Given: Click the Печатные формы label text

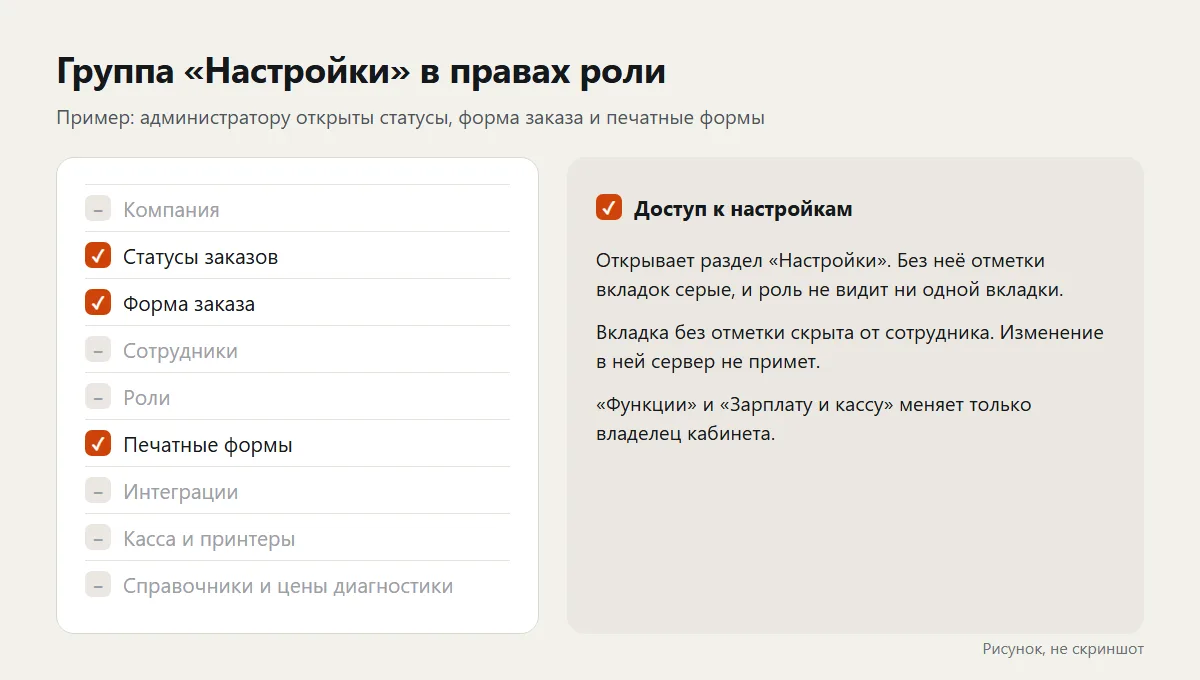Looking at the screenshot, I should (x=208, y=445).
